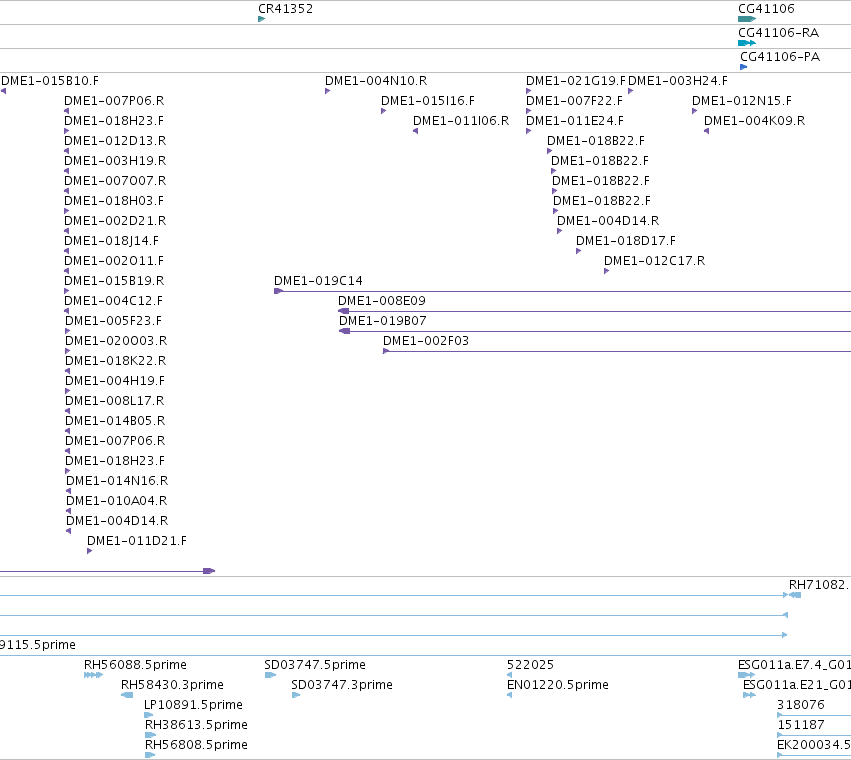The width and height of the screenshot is (851, 760).
Task: Click DME1-010A04.R label
Action: (117, 501)
